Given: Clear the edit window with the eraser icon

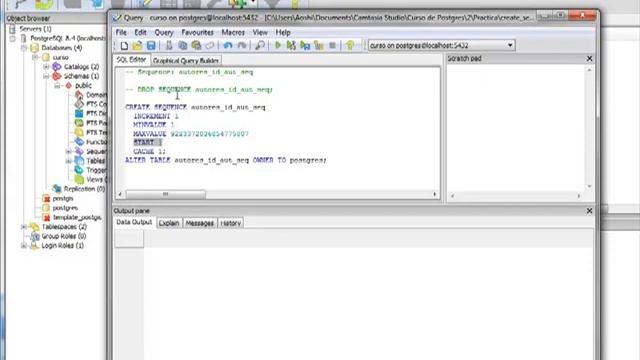Looking at the screenshot, I should tap(210, 46).
